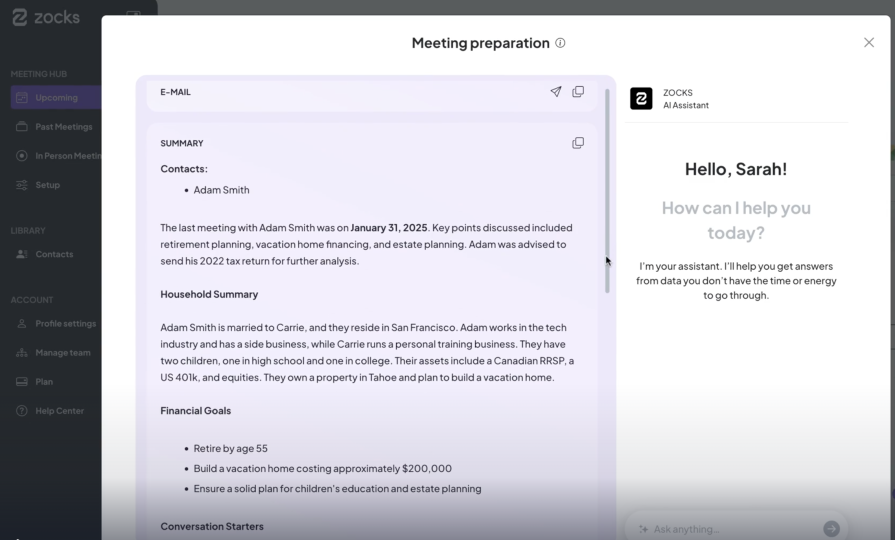Click the info icon beside Meeting preparation

click(560, 43)
